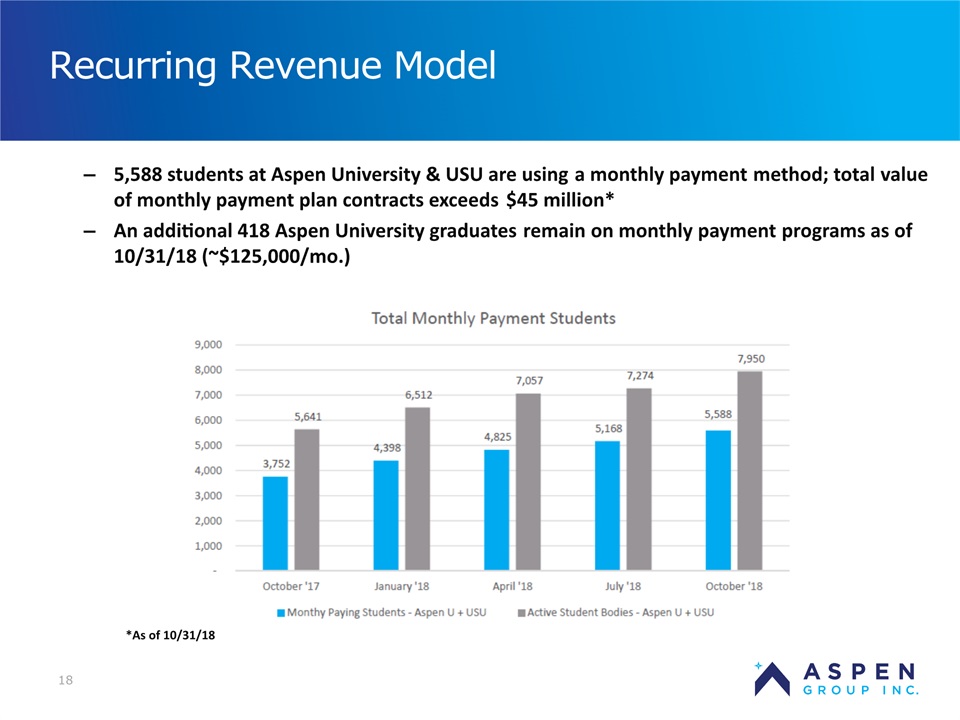Click the "4,398" data label
Screen dimensions: 960x720
pyautogui.click(x=387, y=448)
